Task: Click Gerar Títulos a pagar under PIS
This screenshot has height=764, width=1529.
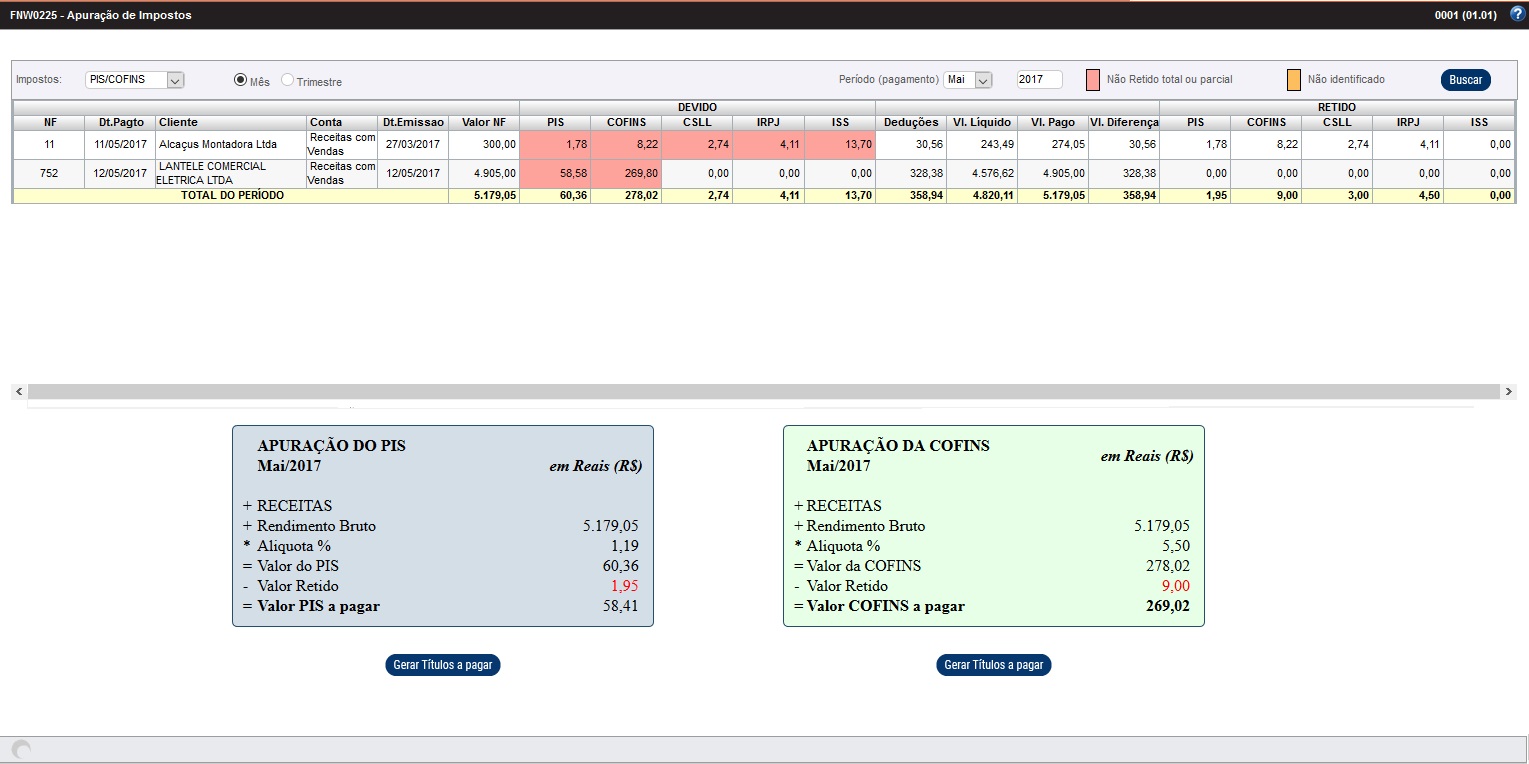Action: coord(442,665)
